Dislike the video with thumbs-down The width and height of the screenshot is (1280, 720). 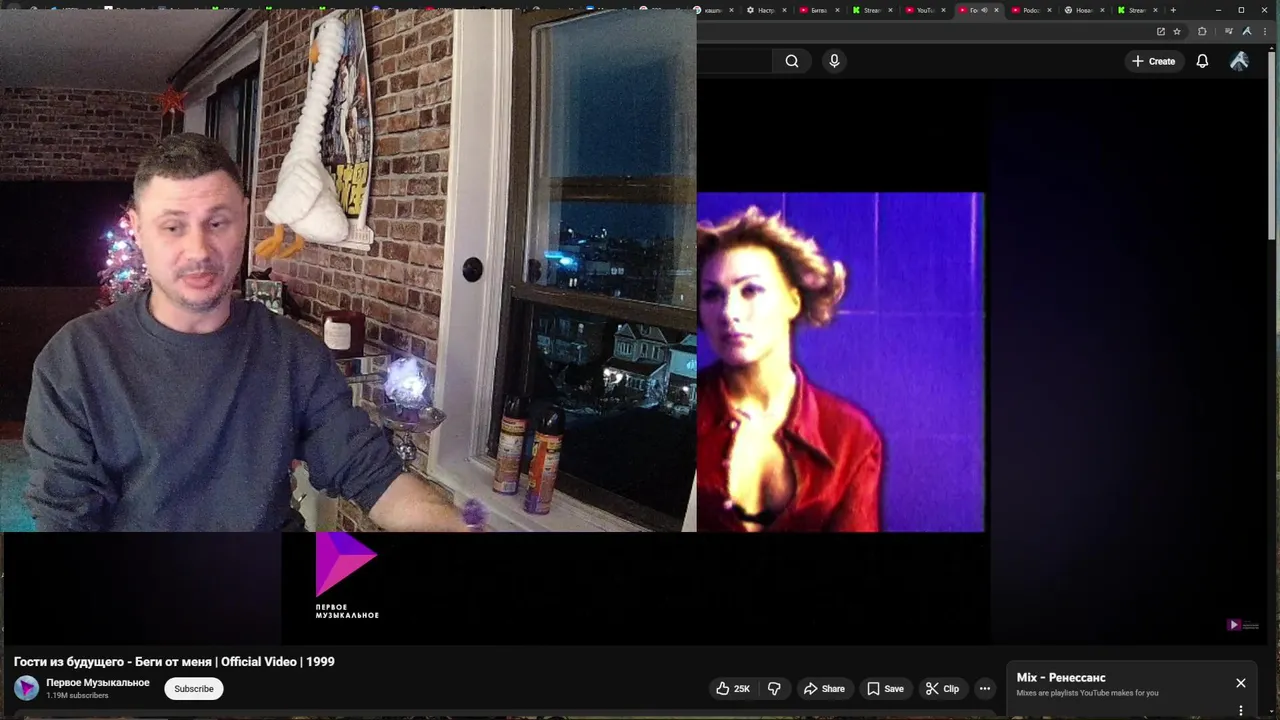[x=773, y=688]
